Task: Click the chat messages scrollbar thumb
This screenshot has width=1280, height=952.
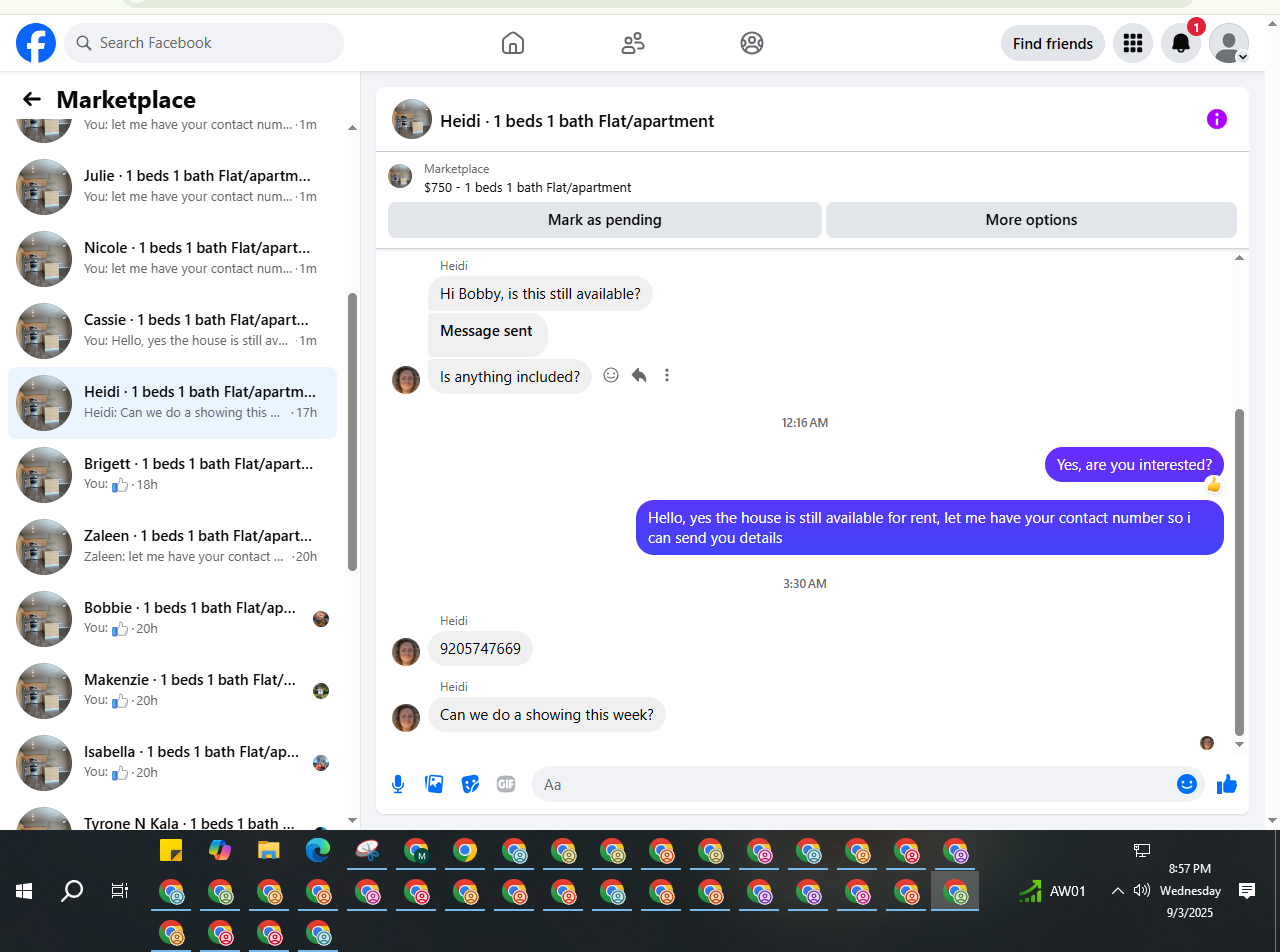Action: (x=1240, y=572)
